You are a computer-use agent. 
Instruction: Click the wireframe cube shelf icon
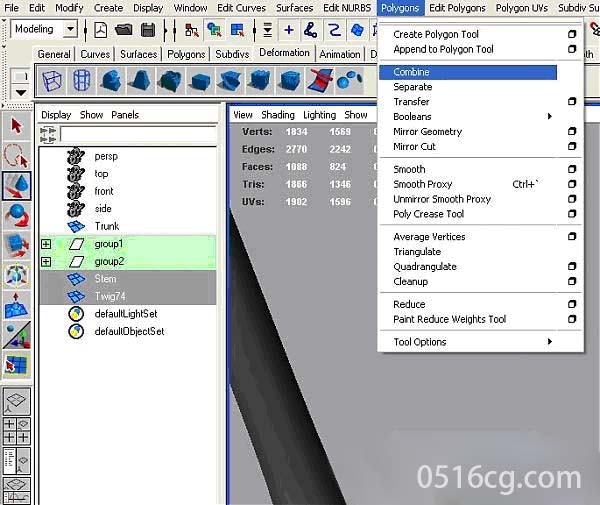pos(52,81)
